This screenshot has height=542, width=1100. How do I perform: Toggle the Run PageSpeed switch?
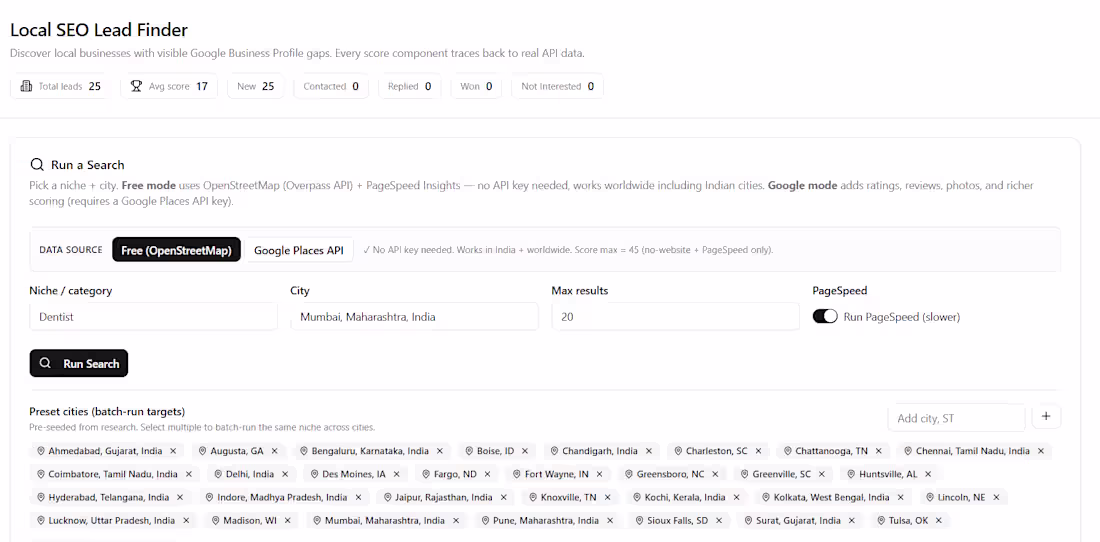[825, 316]
